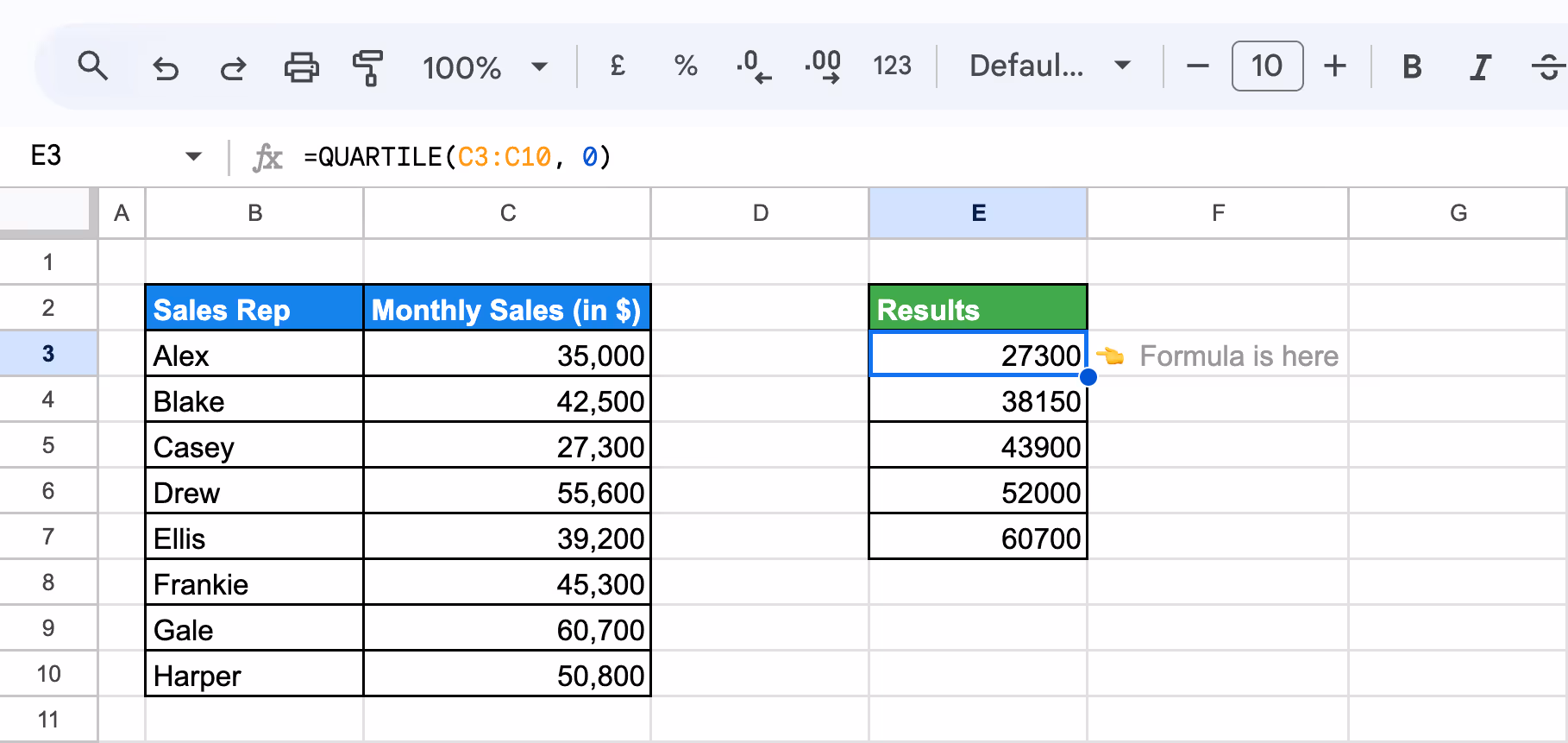Image resolution: width=1568 pixels, height=743 pixels.
Task: Select column D header
Action: tap(760, 213)
